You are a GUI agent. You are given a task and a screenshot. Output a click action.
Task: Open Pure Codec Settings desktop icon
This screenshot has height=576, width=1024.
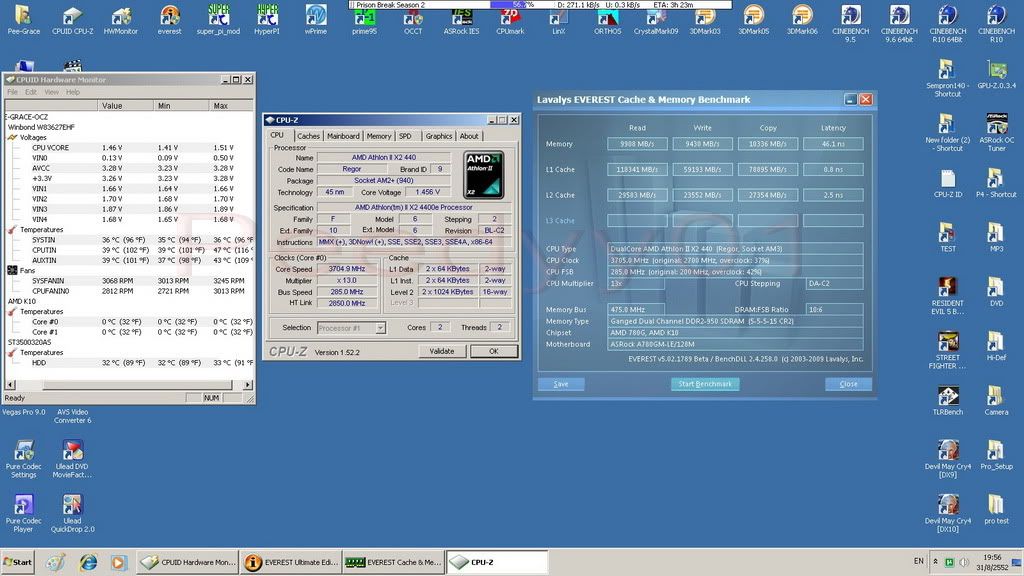tap(24, 459)
